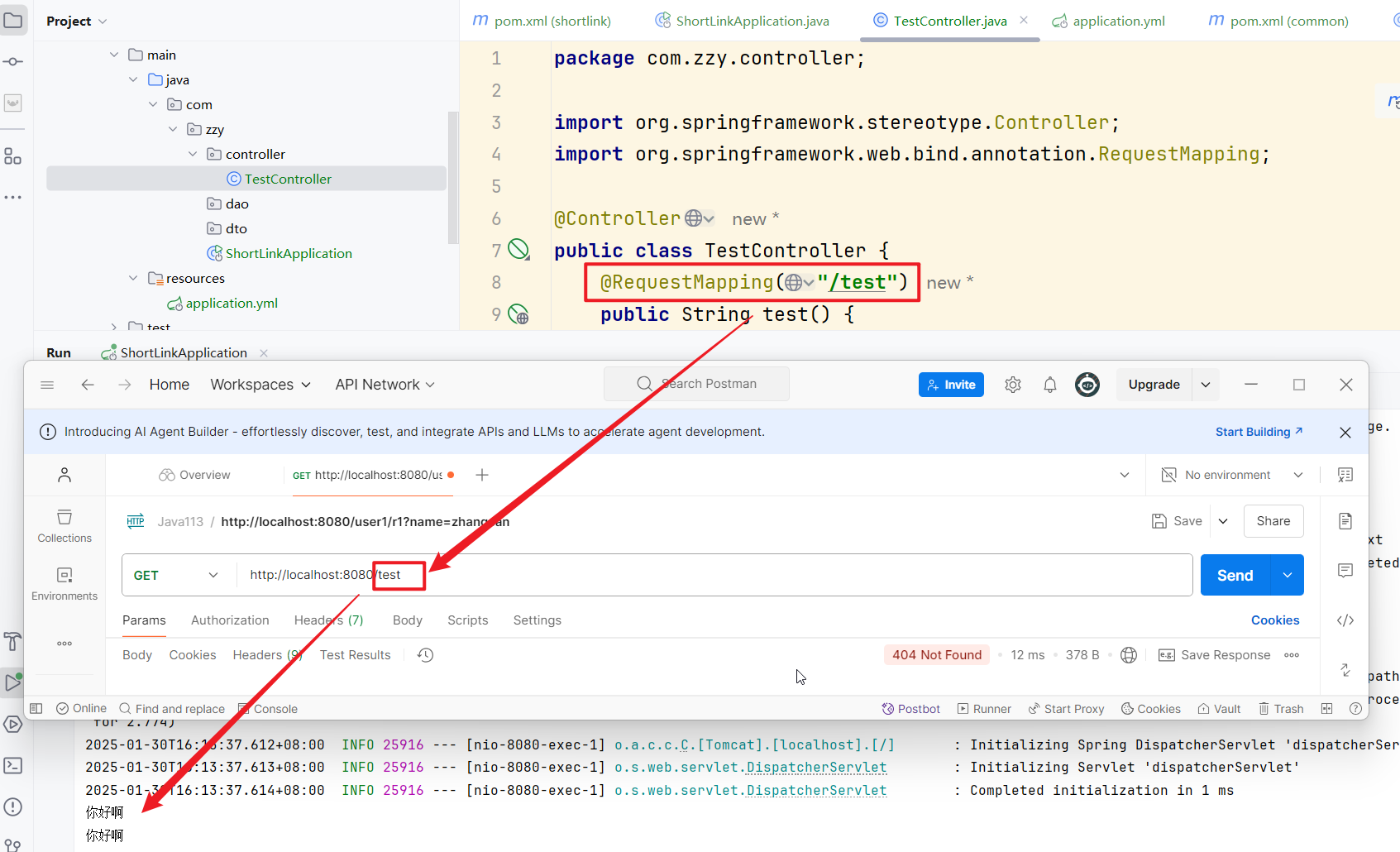Switch to ShortLinkApplication.java editor tab
This screenshot has height=852, width=1400.
(742, 21)
